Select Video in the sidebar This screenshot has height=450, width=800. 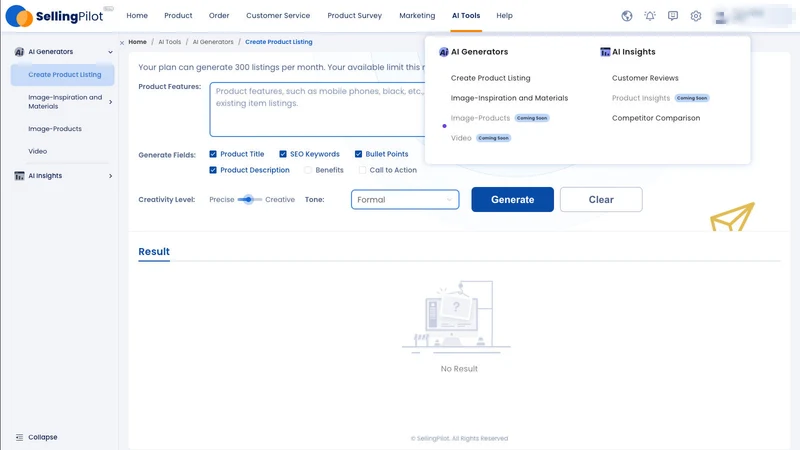click(x=38, y=152)
